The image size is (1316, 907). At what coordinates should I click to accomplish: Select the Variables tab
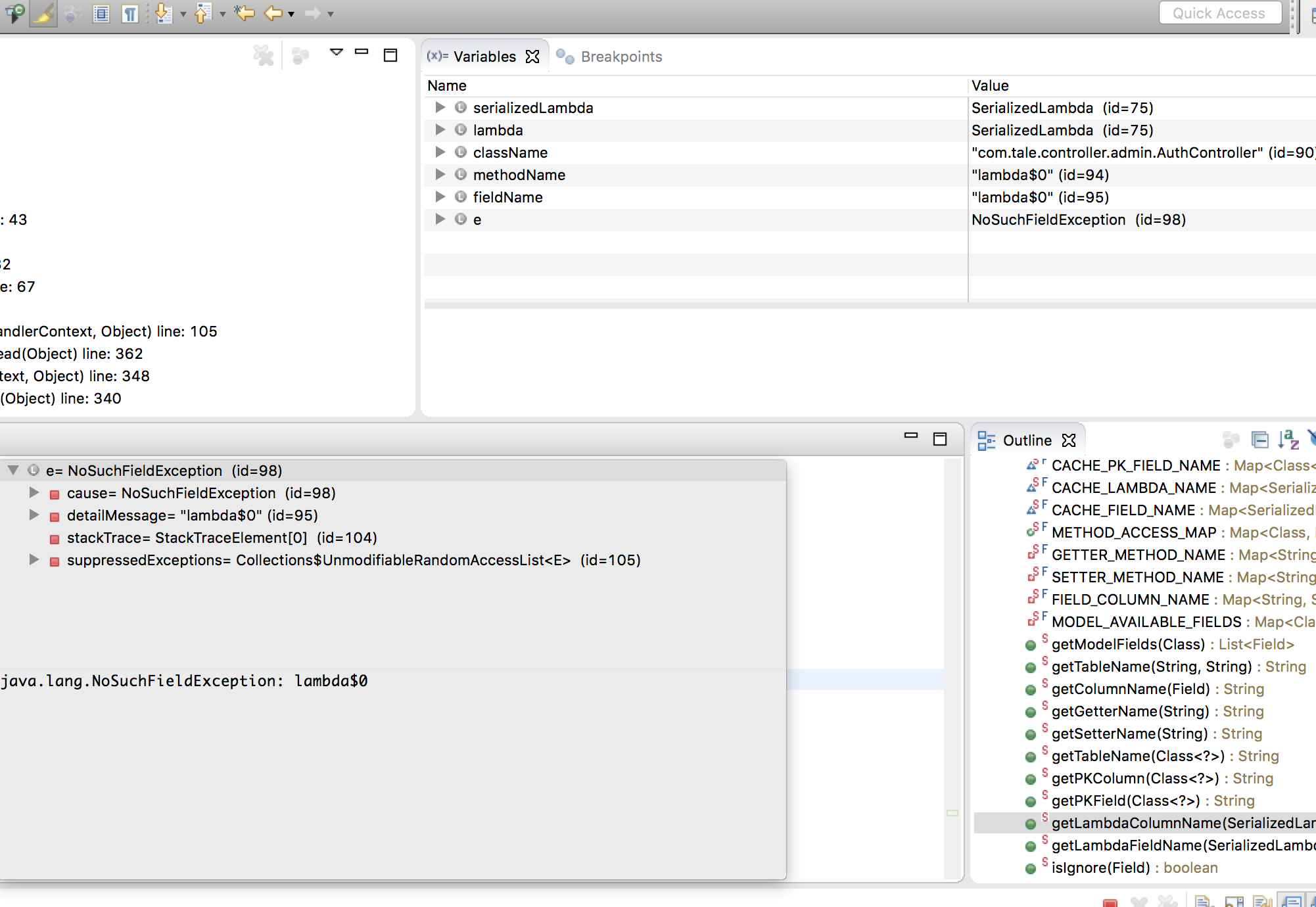coord(484,57)
